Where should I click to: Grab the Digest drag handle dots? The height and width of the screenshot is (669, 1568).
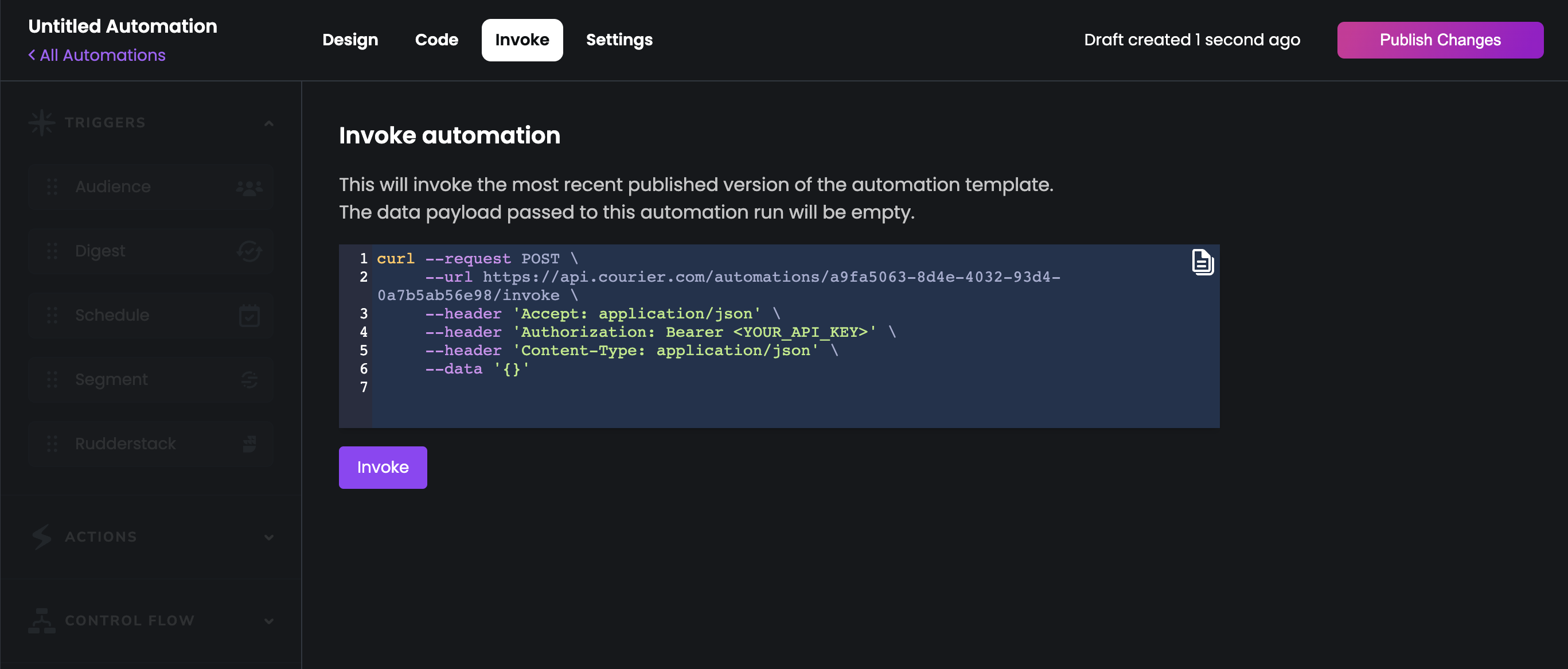[52, 251]
